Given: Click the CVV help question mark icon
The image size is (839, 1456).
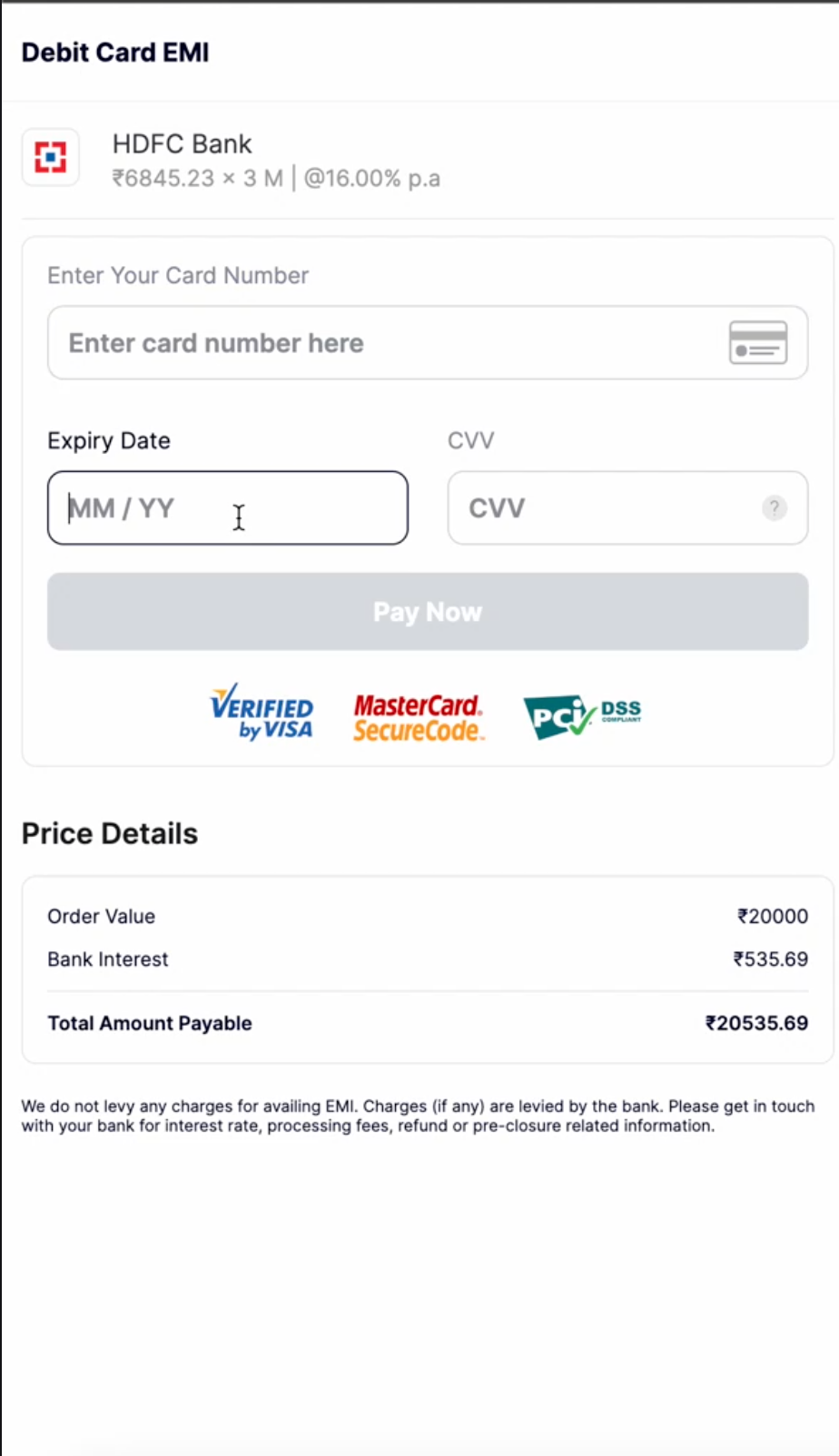Looking at the screenshot, I should coord(774,507).
